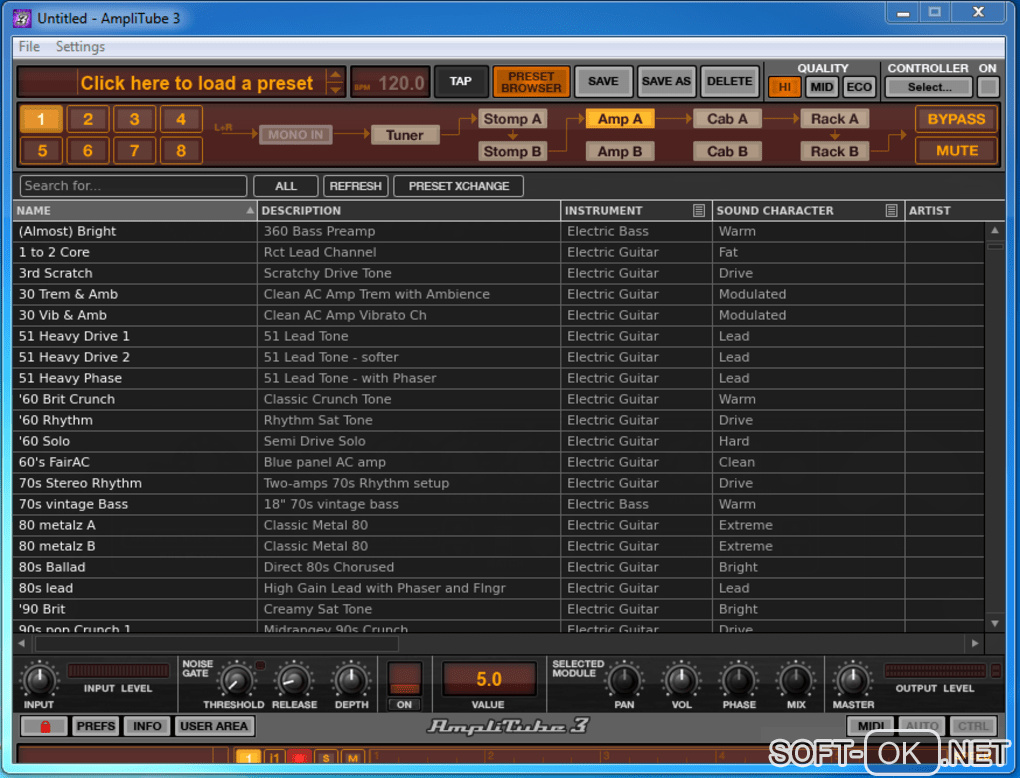Click the horizontal scrollbar right arrow
This screenshot has width=1020, height=778.
(974, 643)
